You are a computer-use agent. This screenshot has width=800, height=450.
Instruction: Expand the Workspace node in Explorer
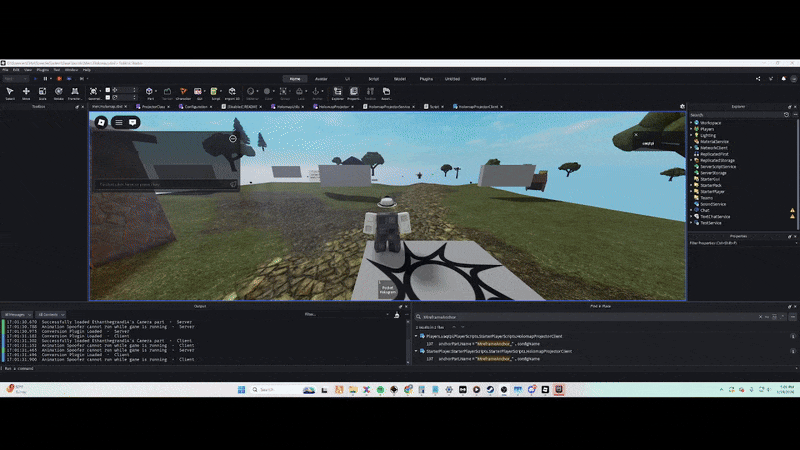click(x=691, y=123)
